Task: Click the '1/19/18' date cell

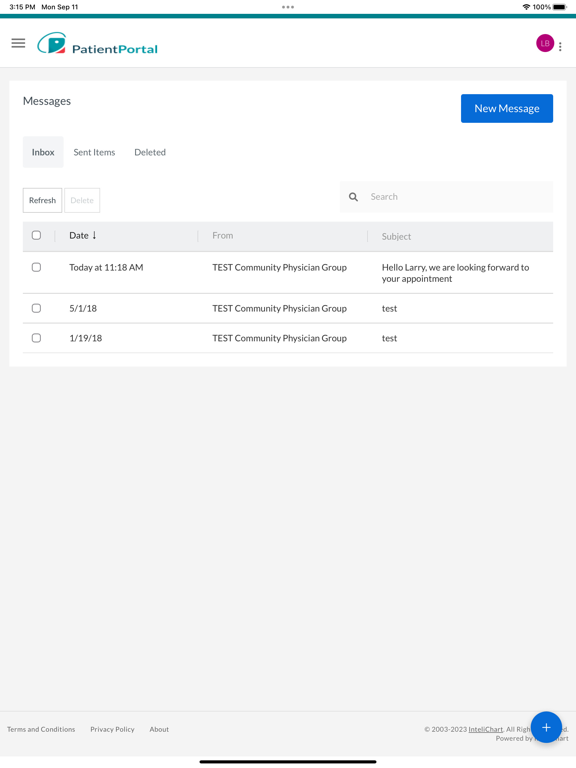Action: (x=86, y=338)
